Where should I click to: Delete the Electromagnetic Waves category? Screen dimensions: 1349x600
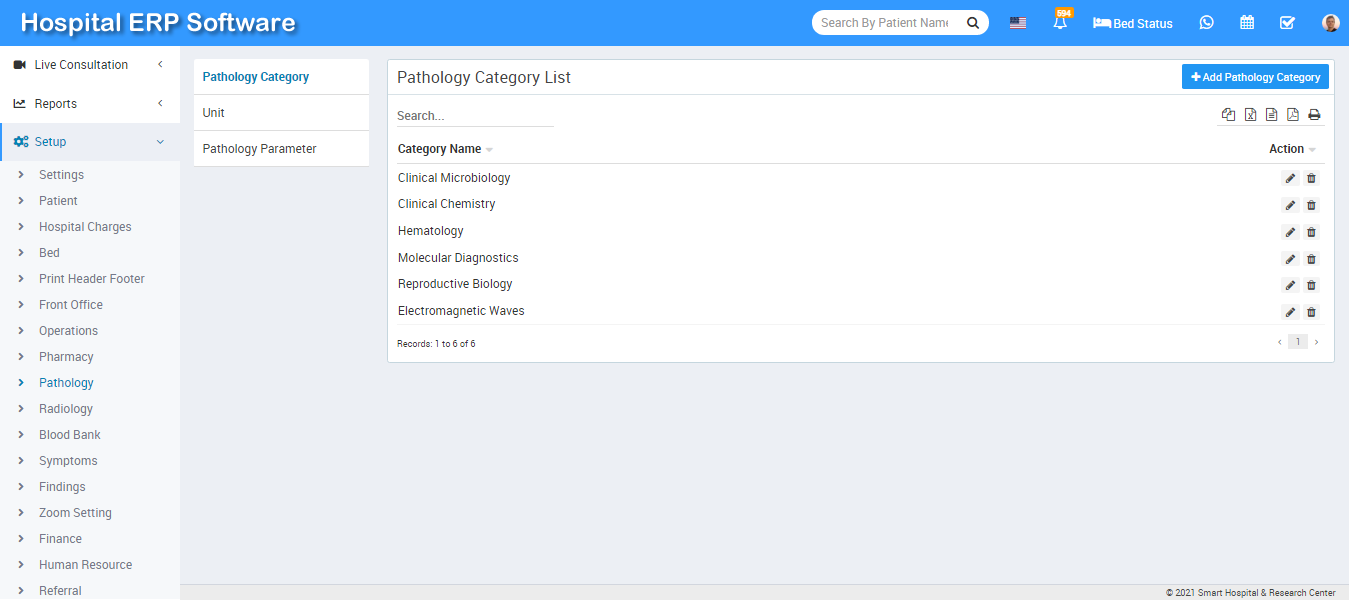pyautogui.click(x=1312, y=312)
